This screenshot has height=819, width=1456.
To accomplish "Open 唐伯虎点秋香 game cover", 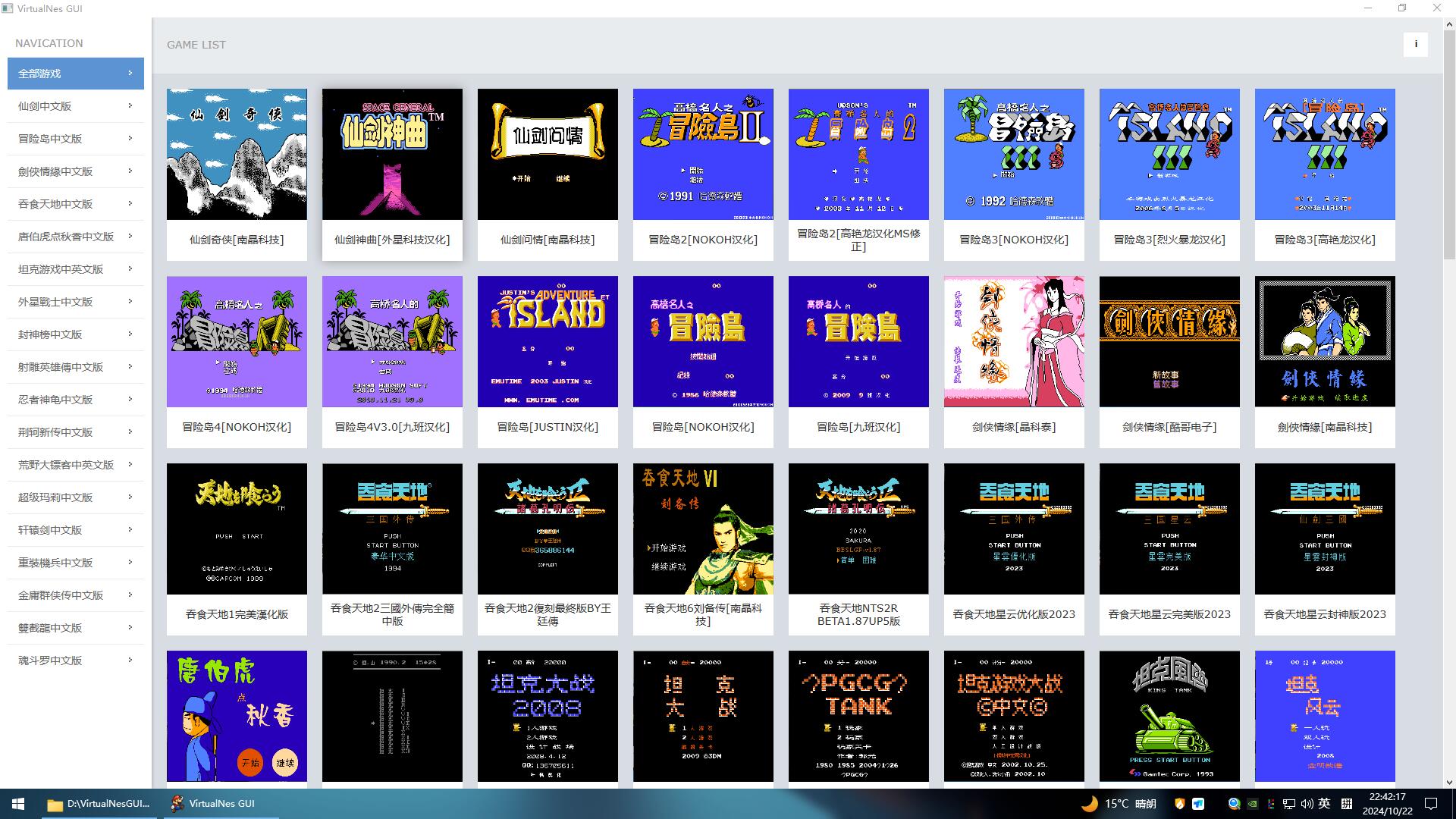I will point(237,716).
